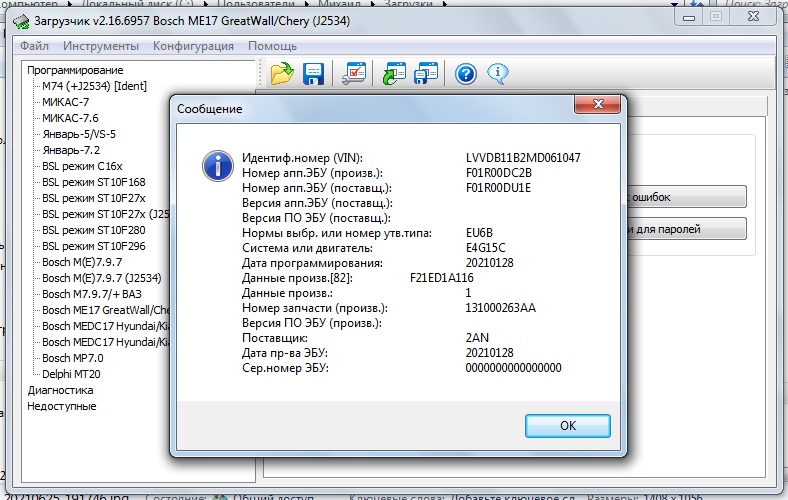
Task: Click the 'Дата программирования:' label
Action: click(312, 263)
